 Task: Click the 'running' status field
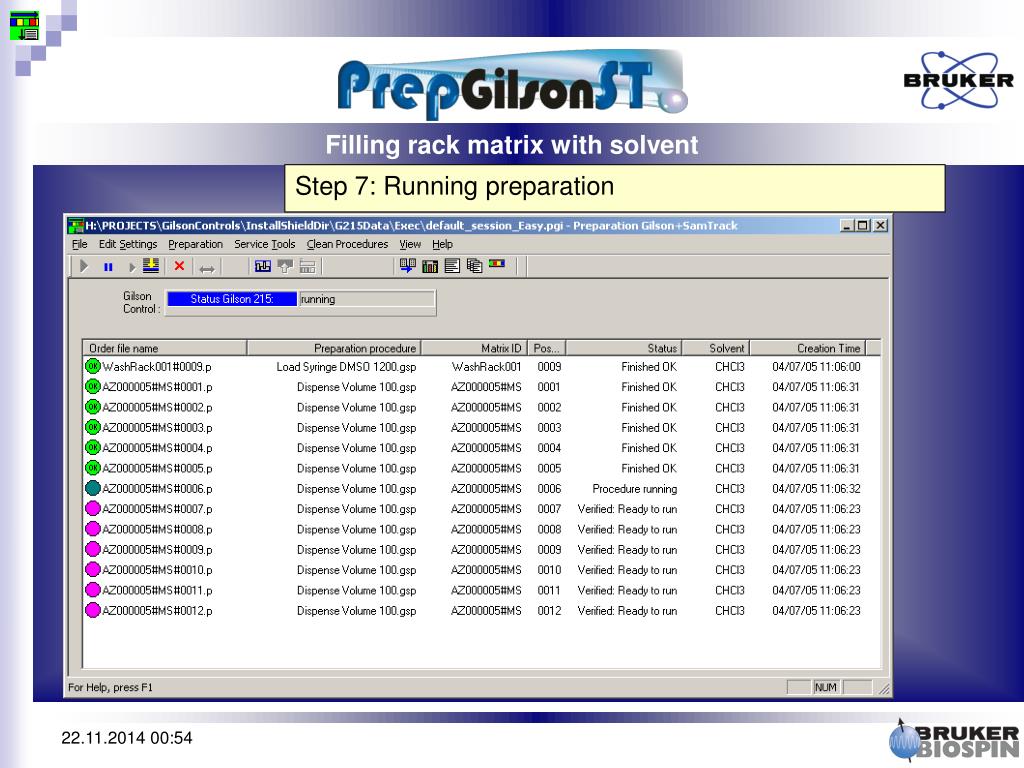[366, 299]
